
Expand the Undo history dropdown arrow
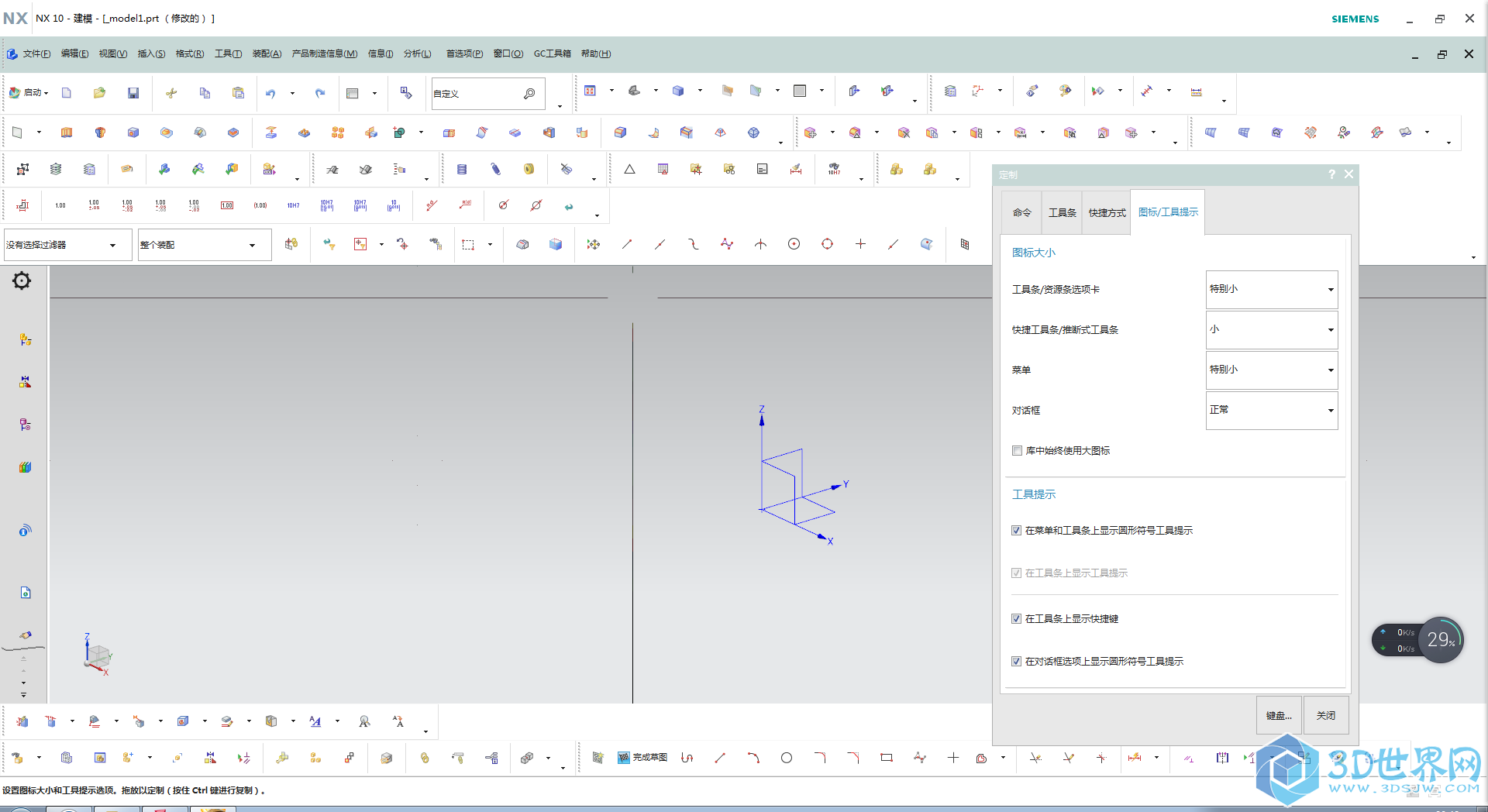pos(292,93)
